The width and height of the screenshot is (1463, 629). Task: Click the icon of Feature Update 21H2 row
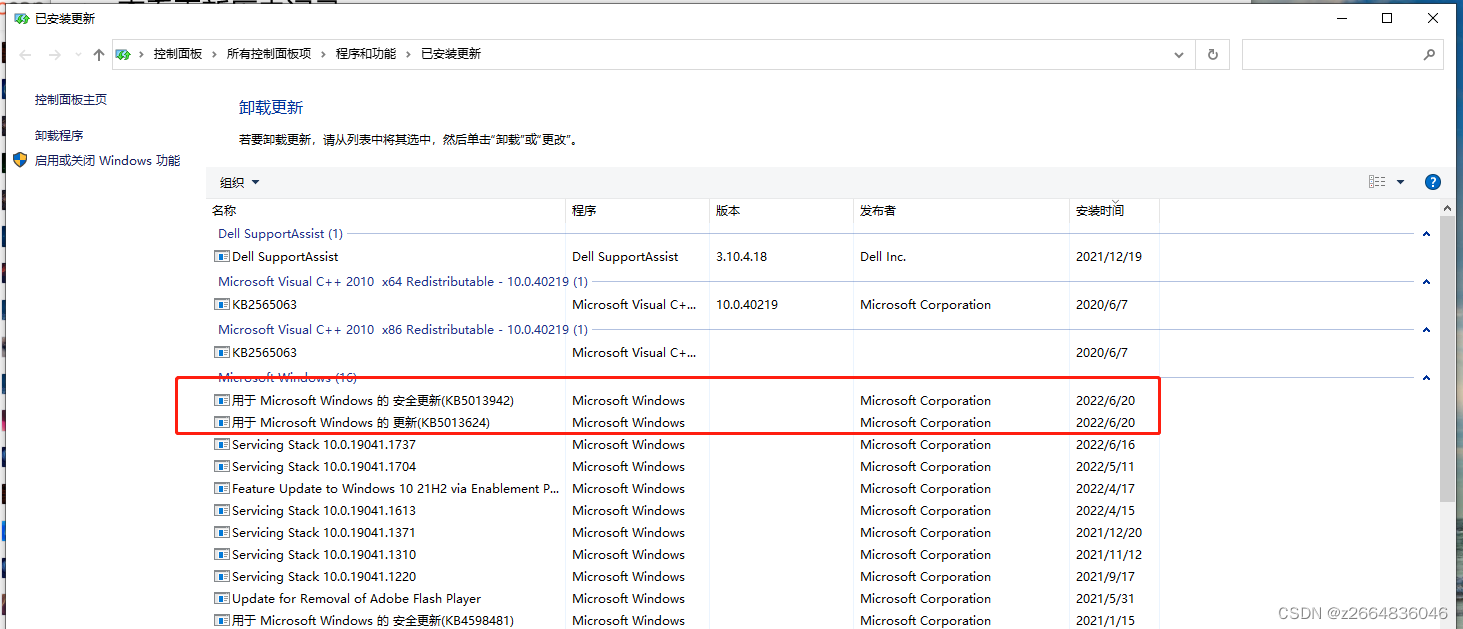[x=222, y=489]
